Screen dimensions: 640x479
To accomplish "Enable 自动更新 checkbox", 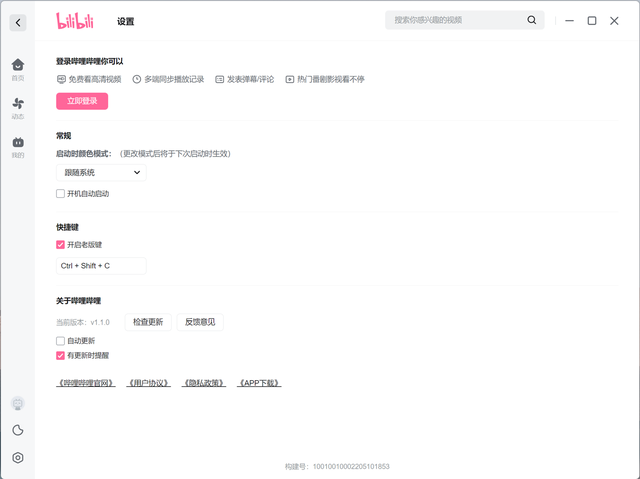I will tap(61, 341).
